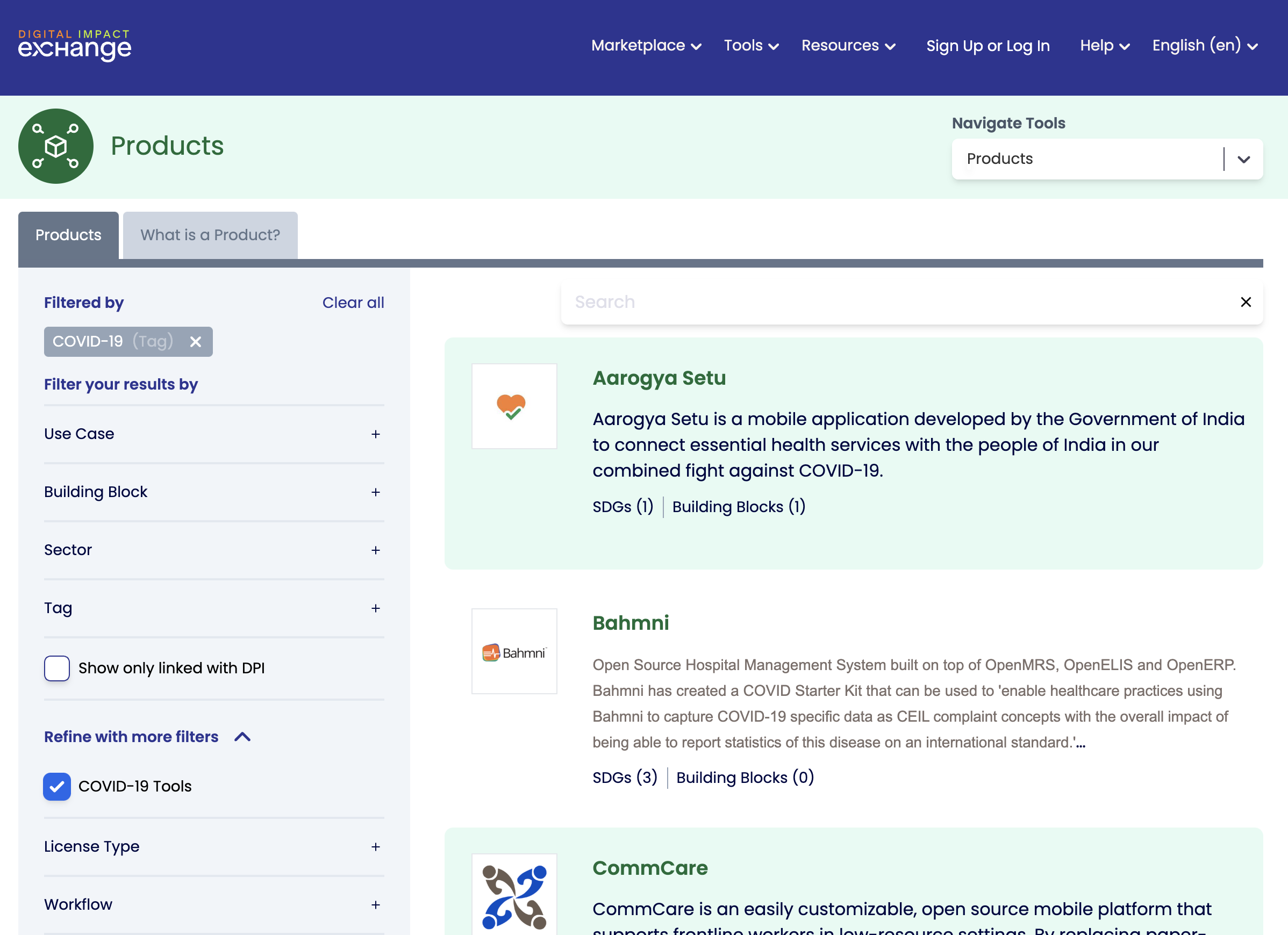Open the CommCare product title
The width and height of the screenshot is (1288, 935).
click(650, 868)
